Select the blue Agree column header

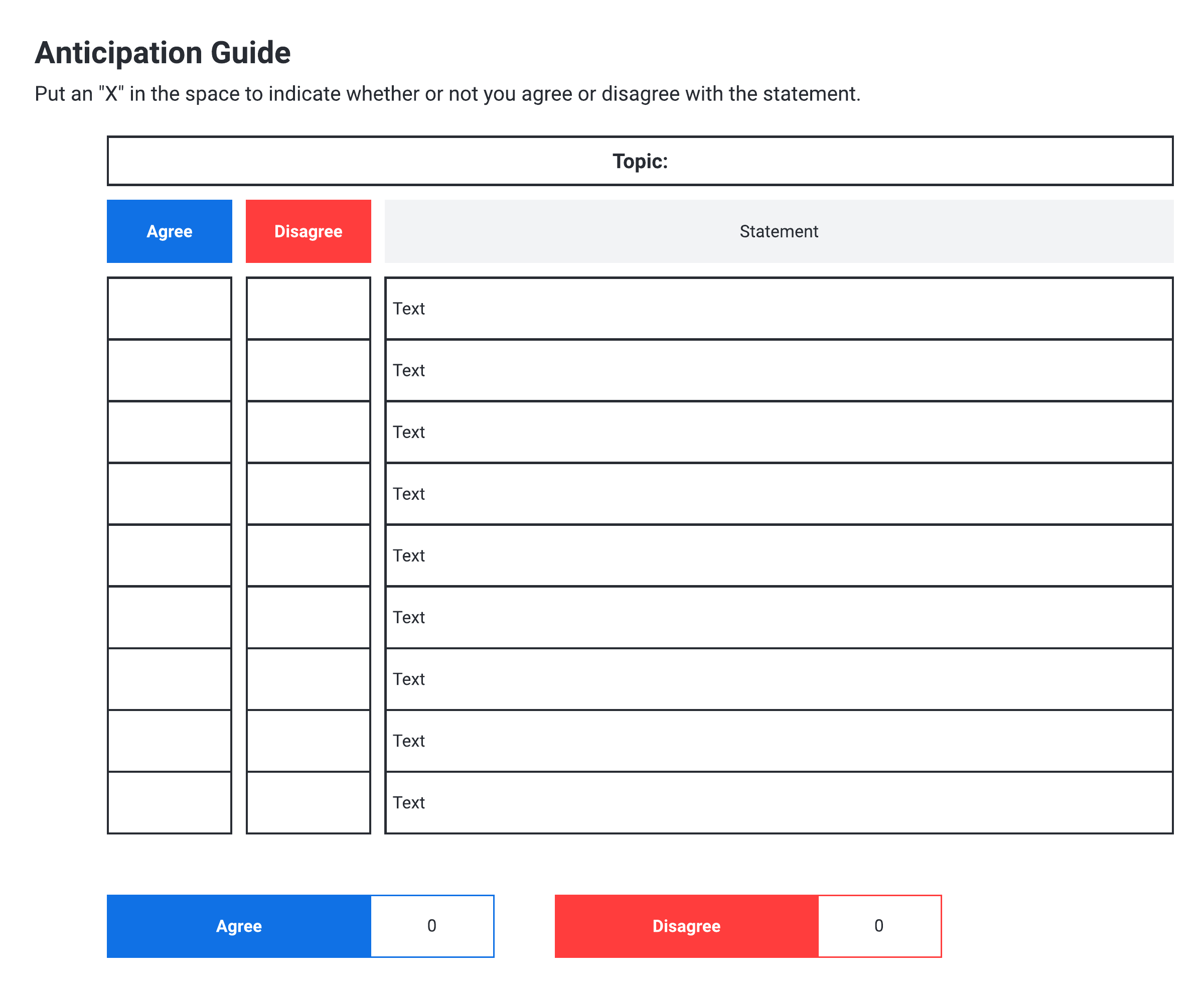[x=170, y=231]
